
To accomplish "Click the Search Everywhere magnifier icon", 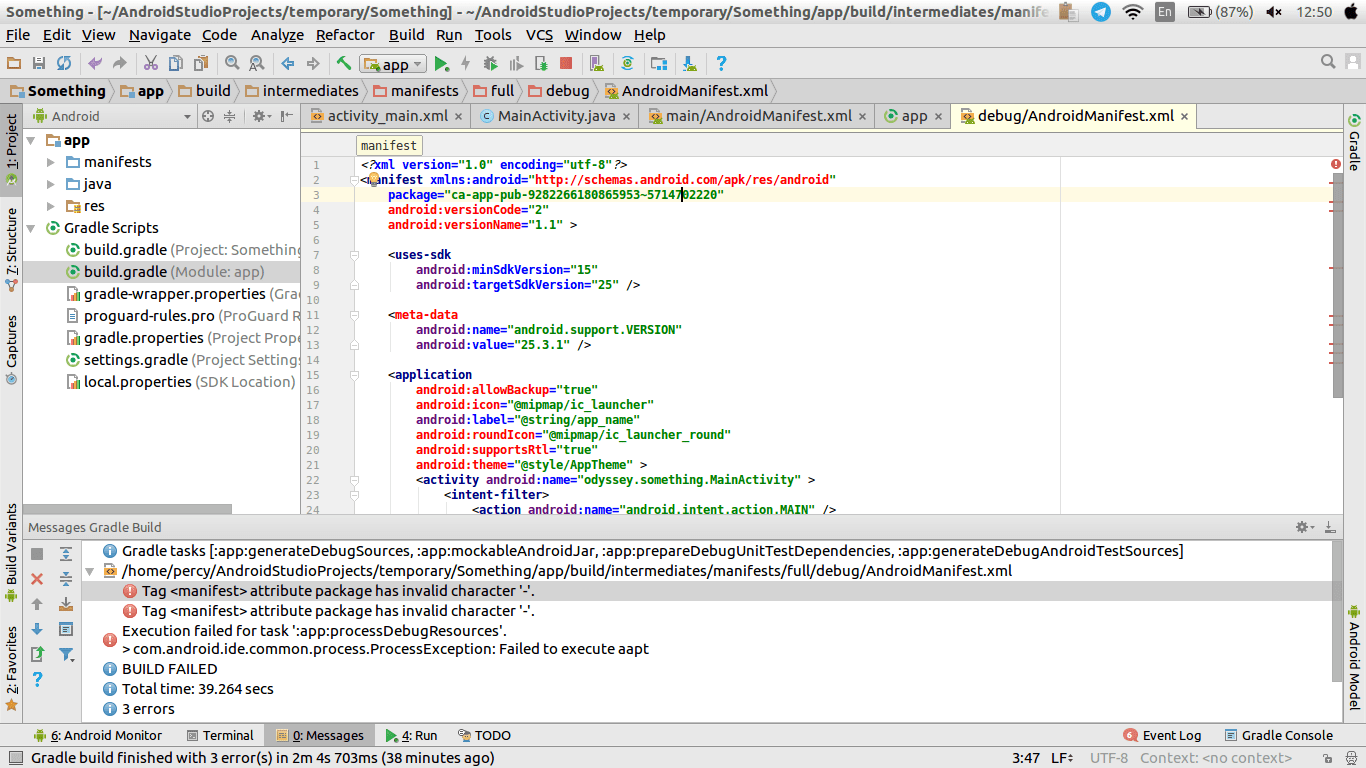I will 1328,62.
